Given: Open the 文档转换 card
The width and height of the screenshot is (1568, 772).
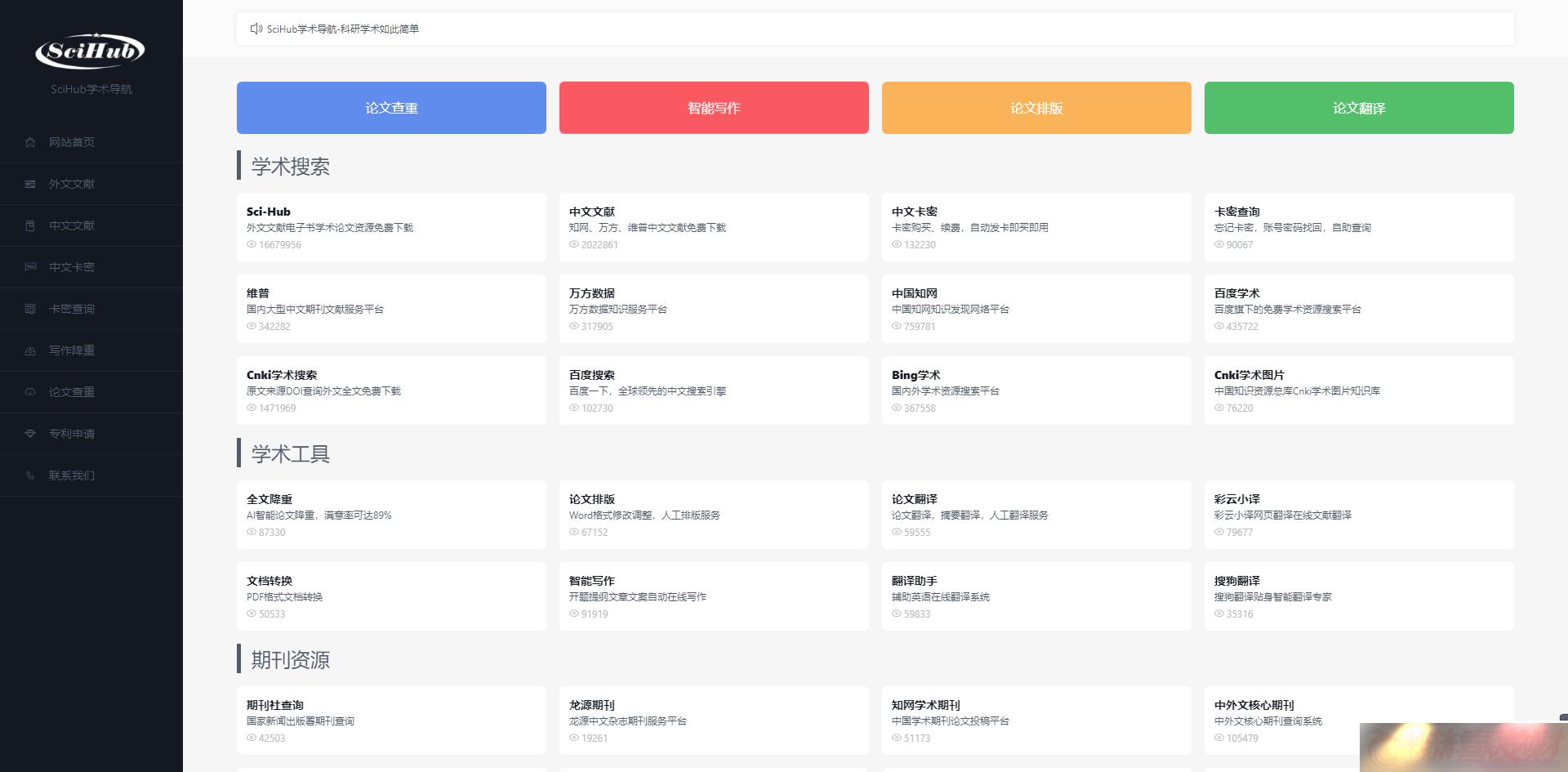Looking at the screenshot, I should coord(391,596).
